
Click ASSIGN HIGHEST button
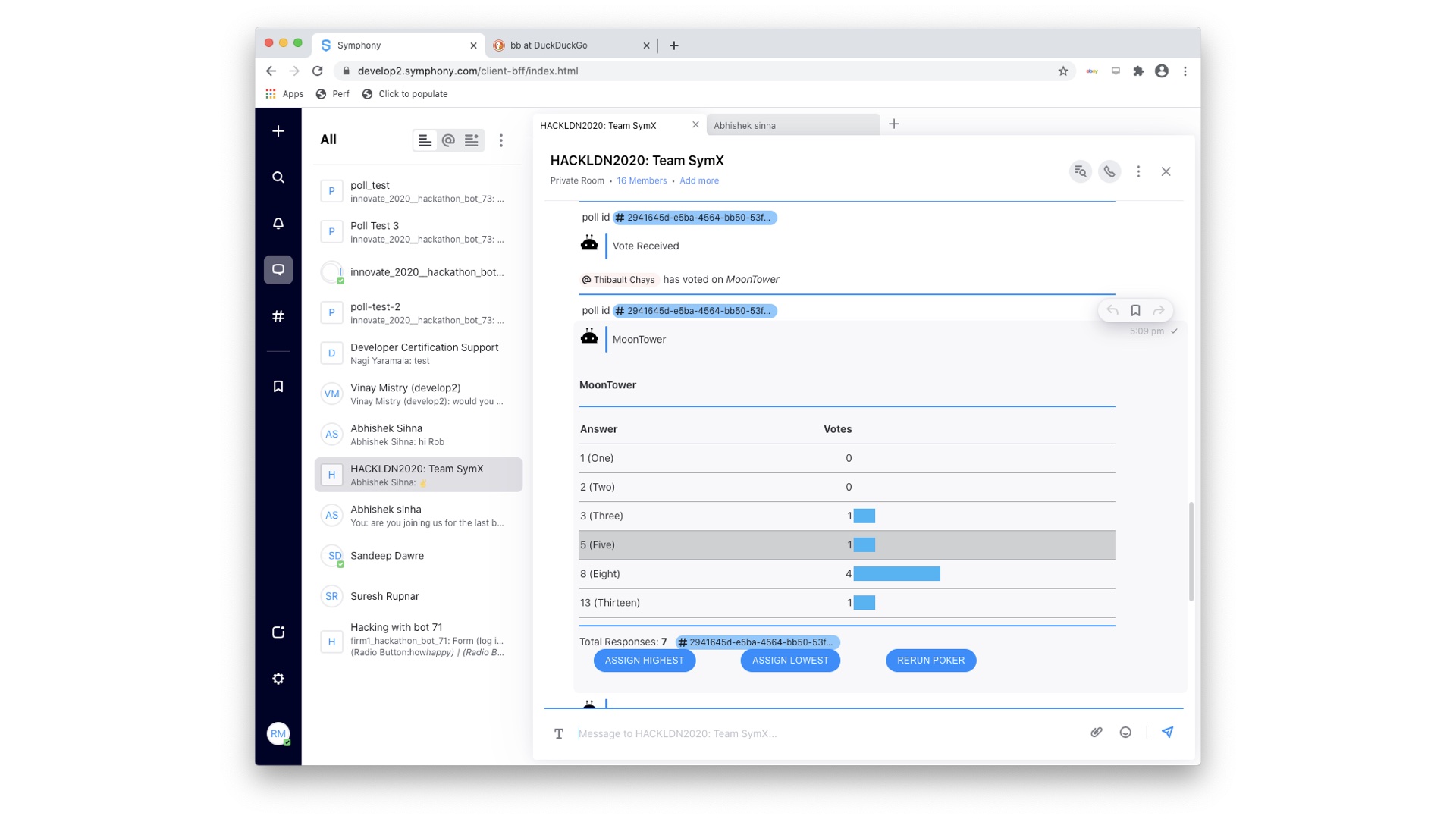pyautogui.click(x=645, y=661)
